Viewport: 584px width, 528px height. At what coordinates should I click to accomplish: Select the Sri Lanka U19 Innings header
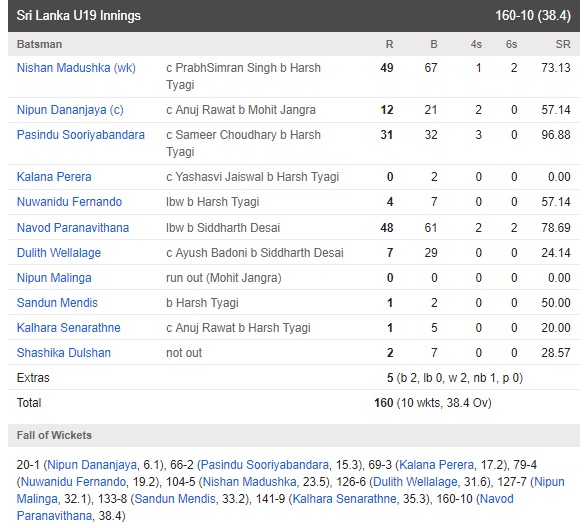(x=294, y=16)
